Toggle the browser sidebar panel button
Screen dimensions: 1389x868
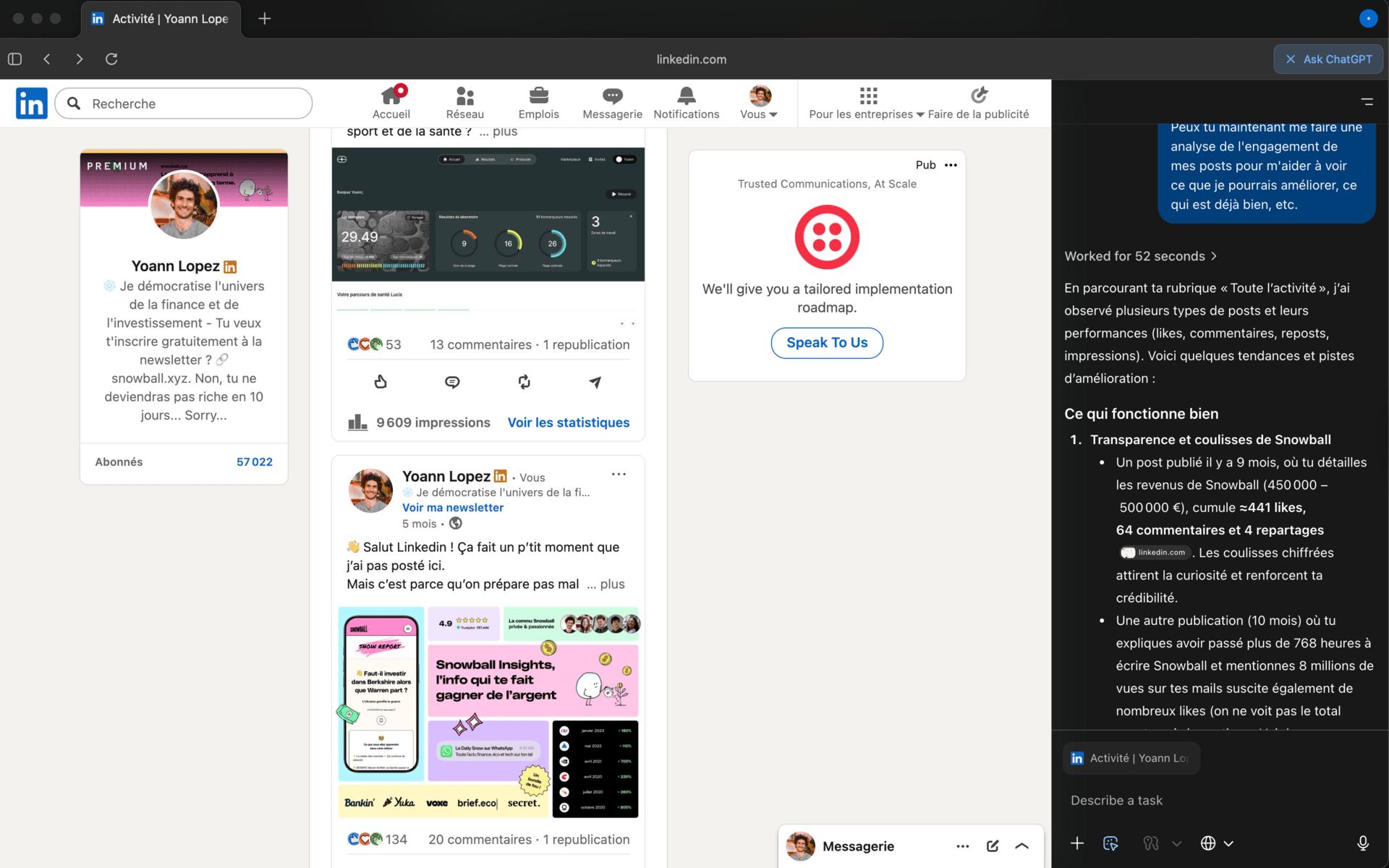(x=15, y=59)
